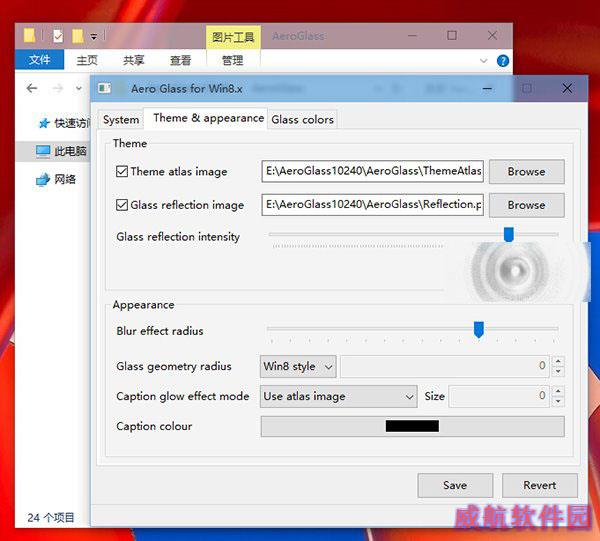Click the black Caption colour swatch

click(x=412, y=426)
